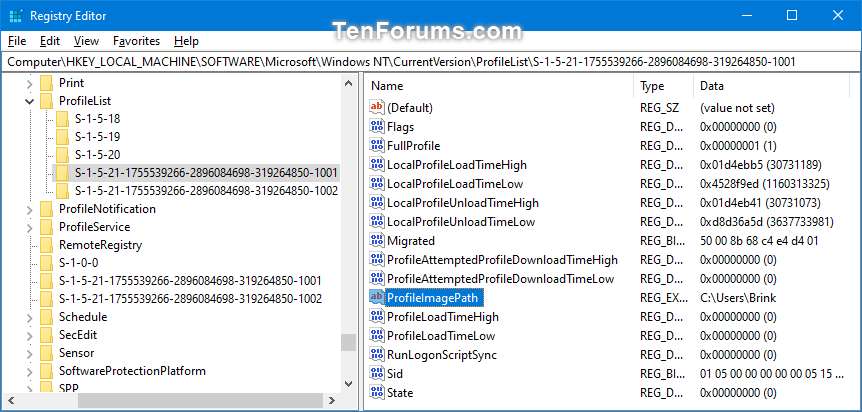Select the Sid value name

[395, 374]
